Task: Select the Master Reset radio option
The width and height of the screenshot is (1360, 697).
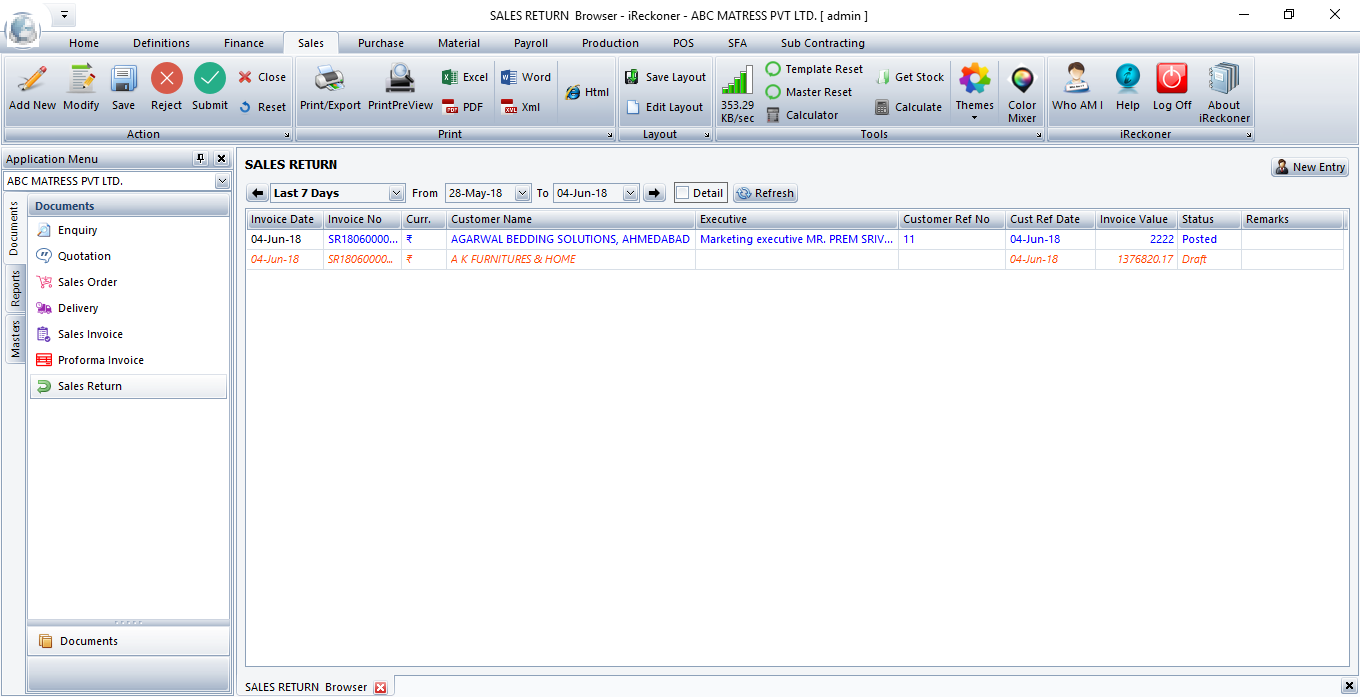Action: 773,92
